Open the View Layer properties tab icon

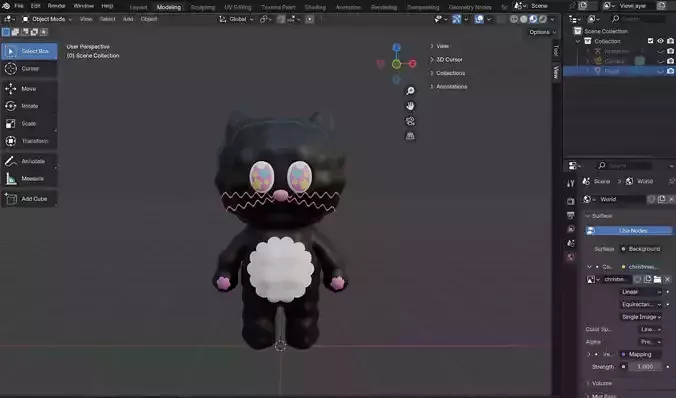pos(571,229)
